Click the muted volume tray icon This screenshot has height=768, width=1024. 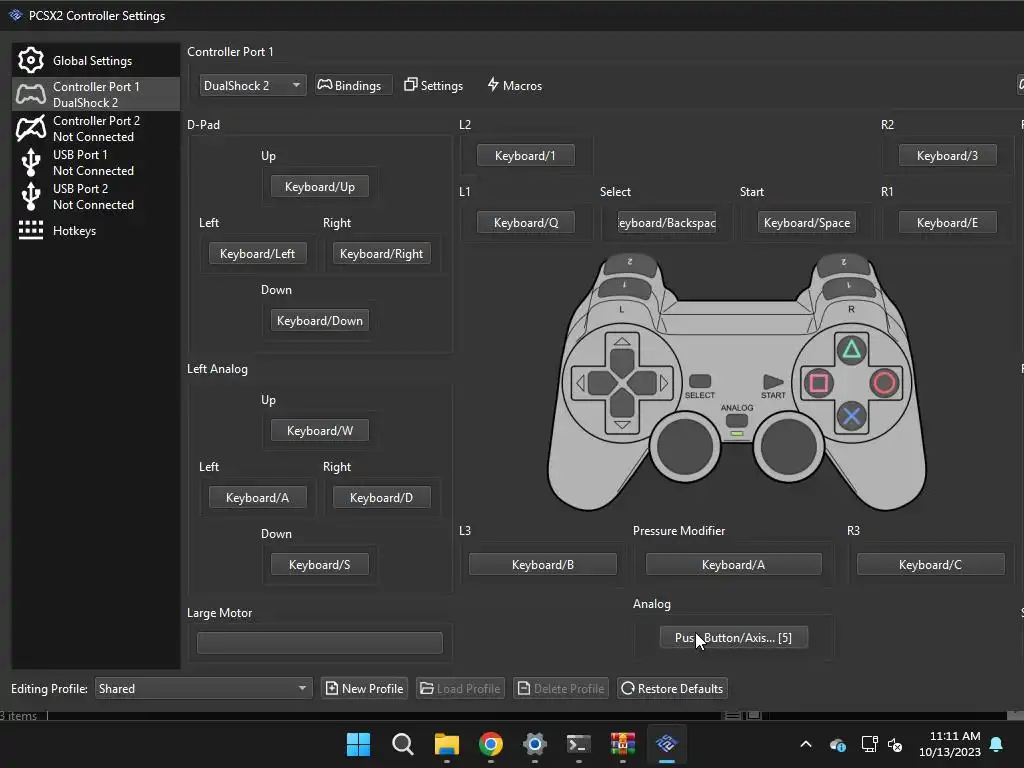coord(895,744)
